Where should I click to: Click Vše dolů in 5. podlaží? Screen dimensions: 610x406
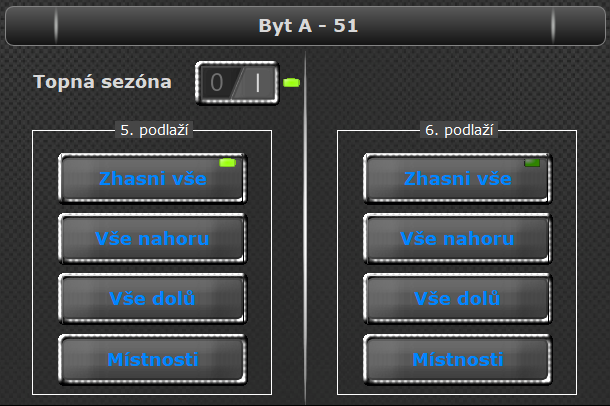[152, 298]
